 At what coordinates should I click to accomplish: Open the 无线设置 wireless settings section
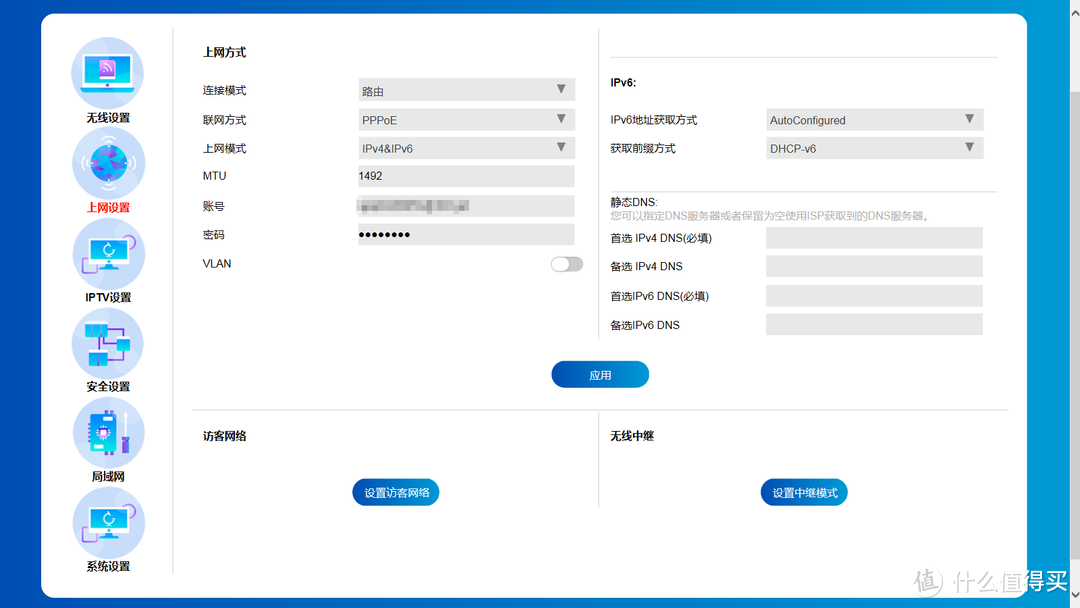click(x=107, y=73)
